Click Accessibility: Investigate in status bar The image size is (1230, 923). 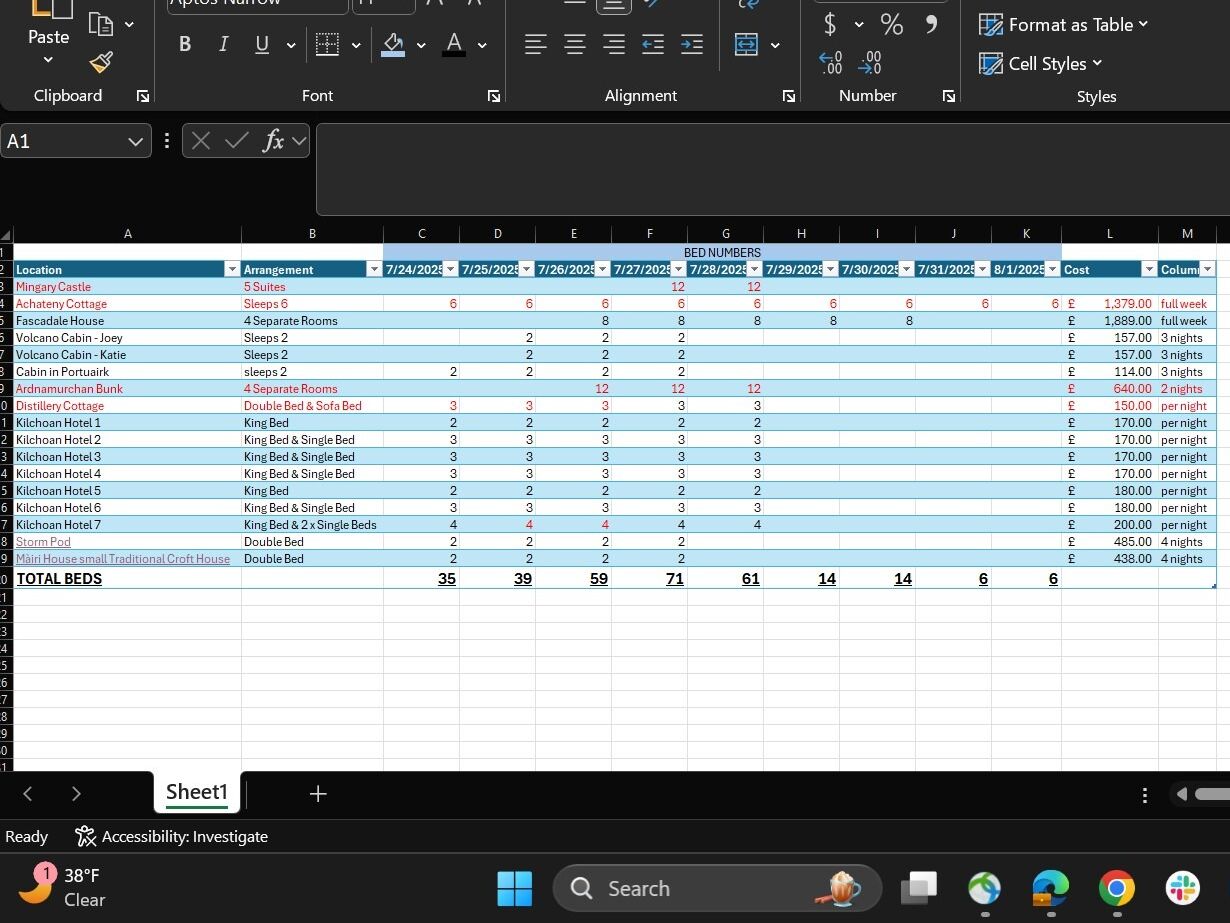pyautogui.click(x=172, y=837)
